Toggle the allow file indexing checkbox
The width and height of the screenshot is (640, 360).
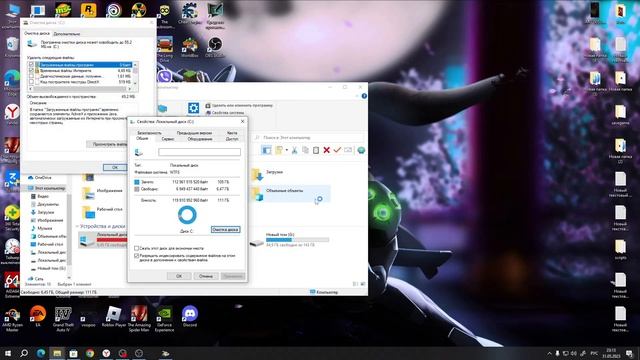[137, 256]
